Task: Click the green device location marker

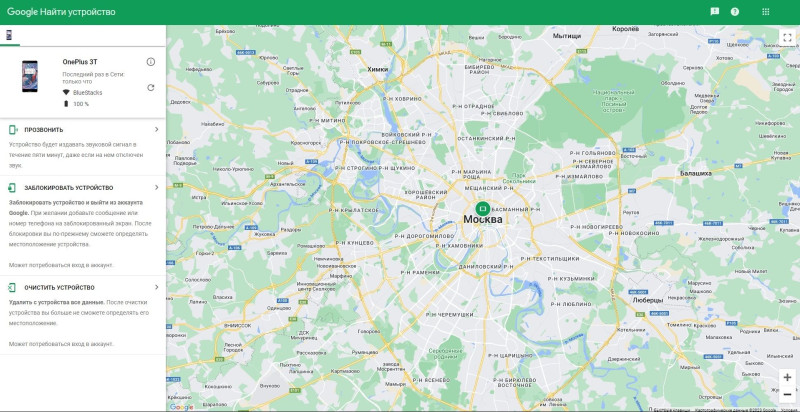Action: pyautogui.click(x=482, y=208)
